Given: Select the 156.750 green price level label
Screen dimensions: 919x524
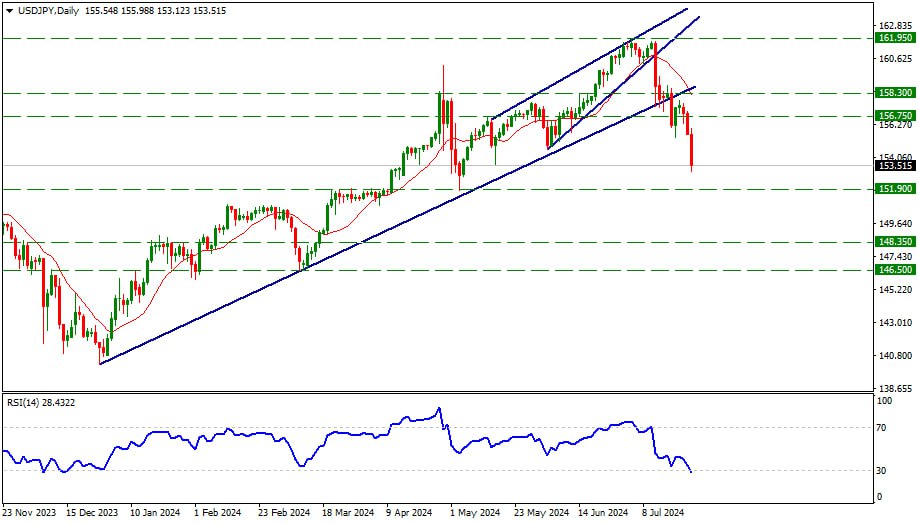Looking at the screenshot, I should 895,115.
